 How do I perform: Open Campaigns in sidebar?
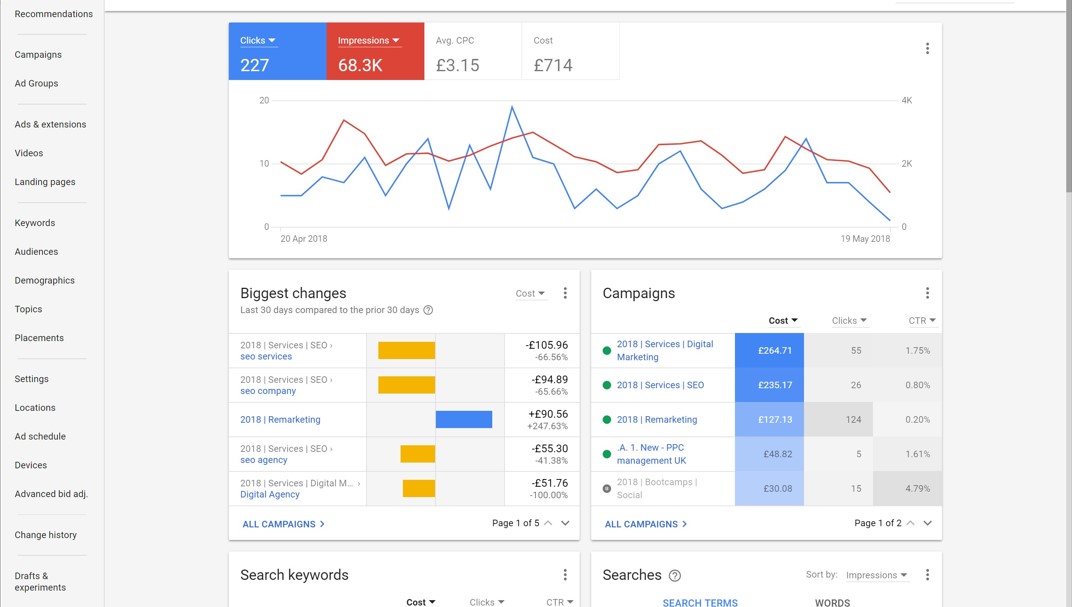(38, 55)
